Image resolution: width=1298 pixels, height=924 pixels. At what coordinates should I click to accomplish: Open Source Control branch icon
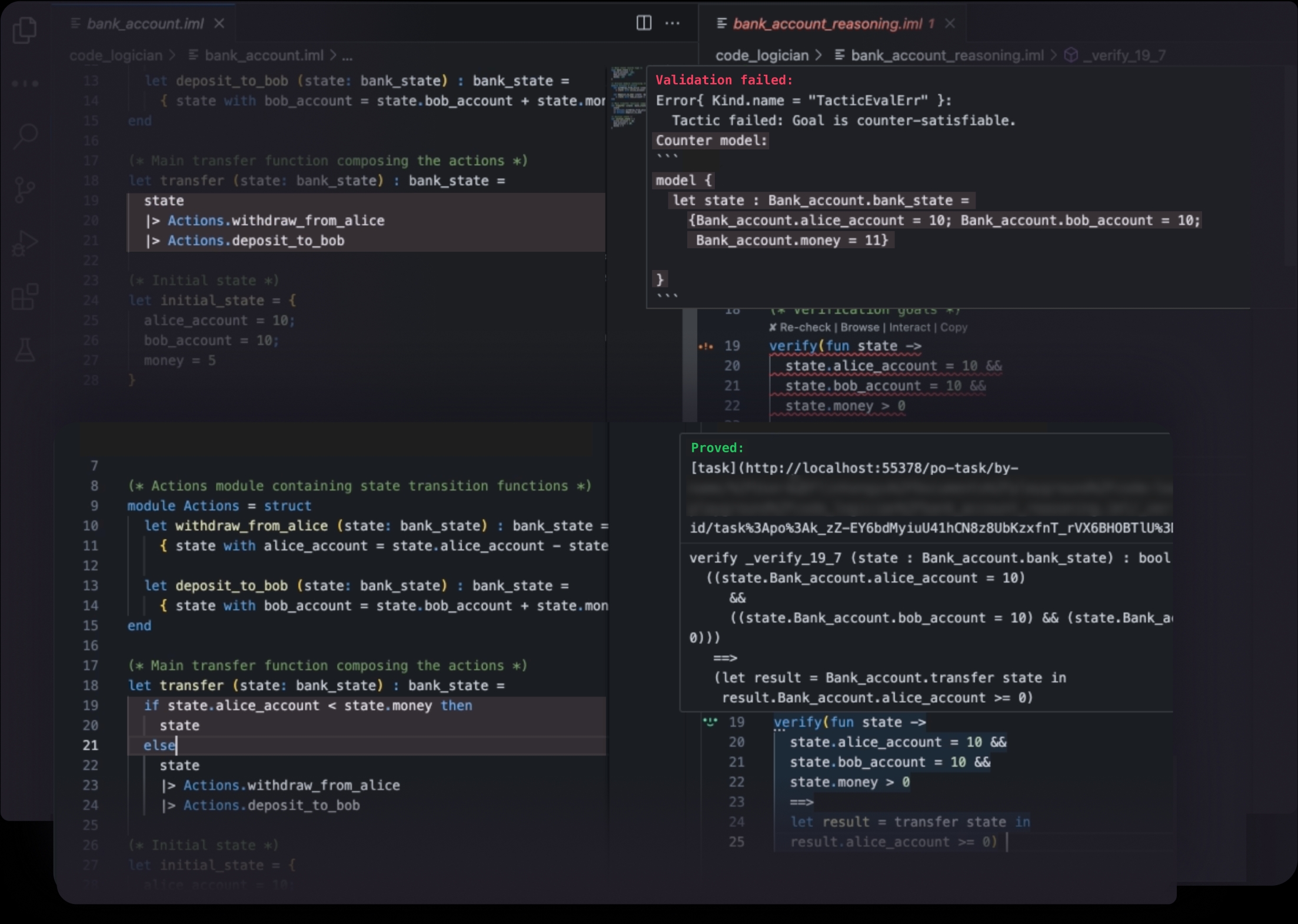25,189
